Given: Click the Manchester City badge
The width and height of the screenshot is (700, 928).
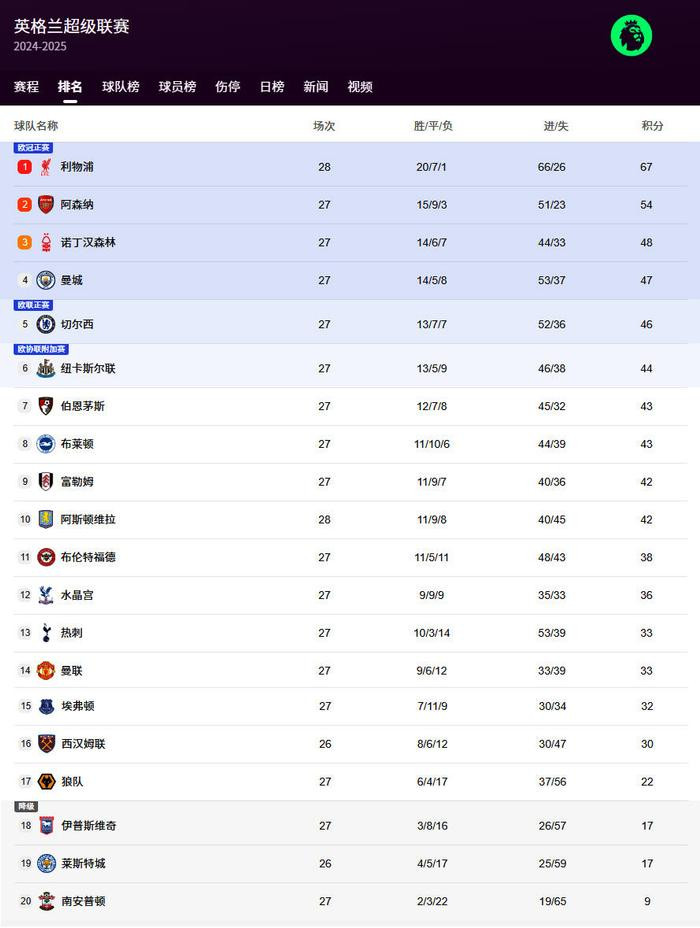Looking at the screenshot, I should pyautogui.click(x=46, y=280).
